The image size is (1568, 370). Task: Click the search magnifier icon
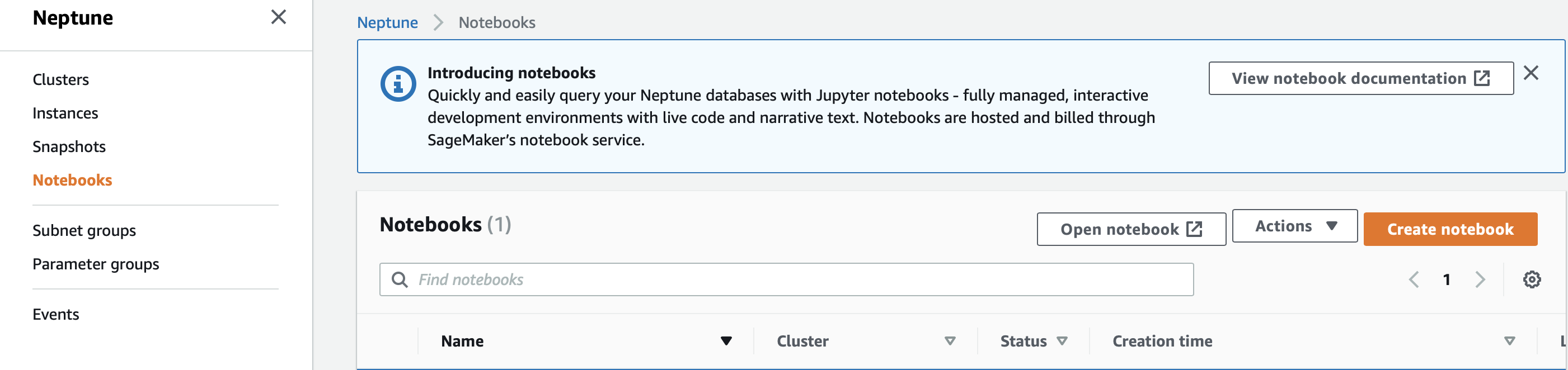pos(400,279)
